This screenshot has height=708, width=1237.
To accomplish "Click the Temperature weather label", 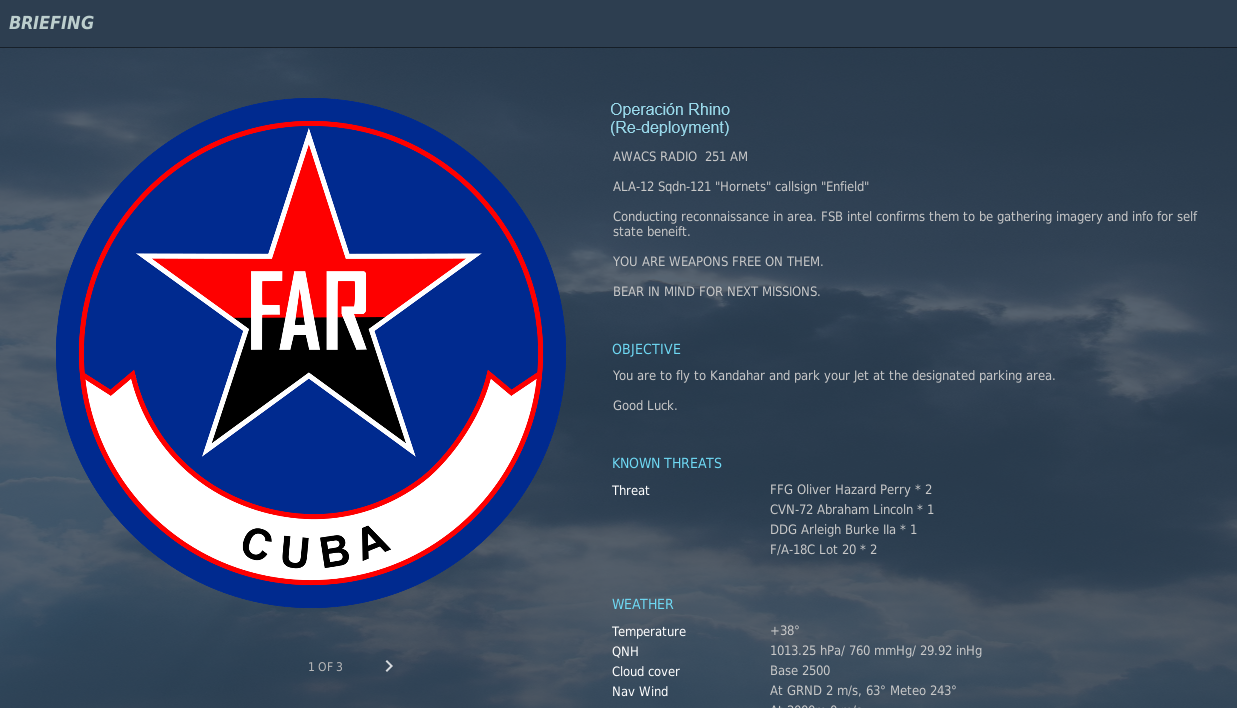I will tap(649, 632).
